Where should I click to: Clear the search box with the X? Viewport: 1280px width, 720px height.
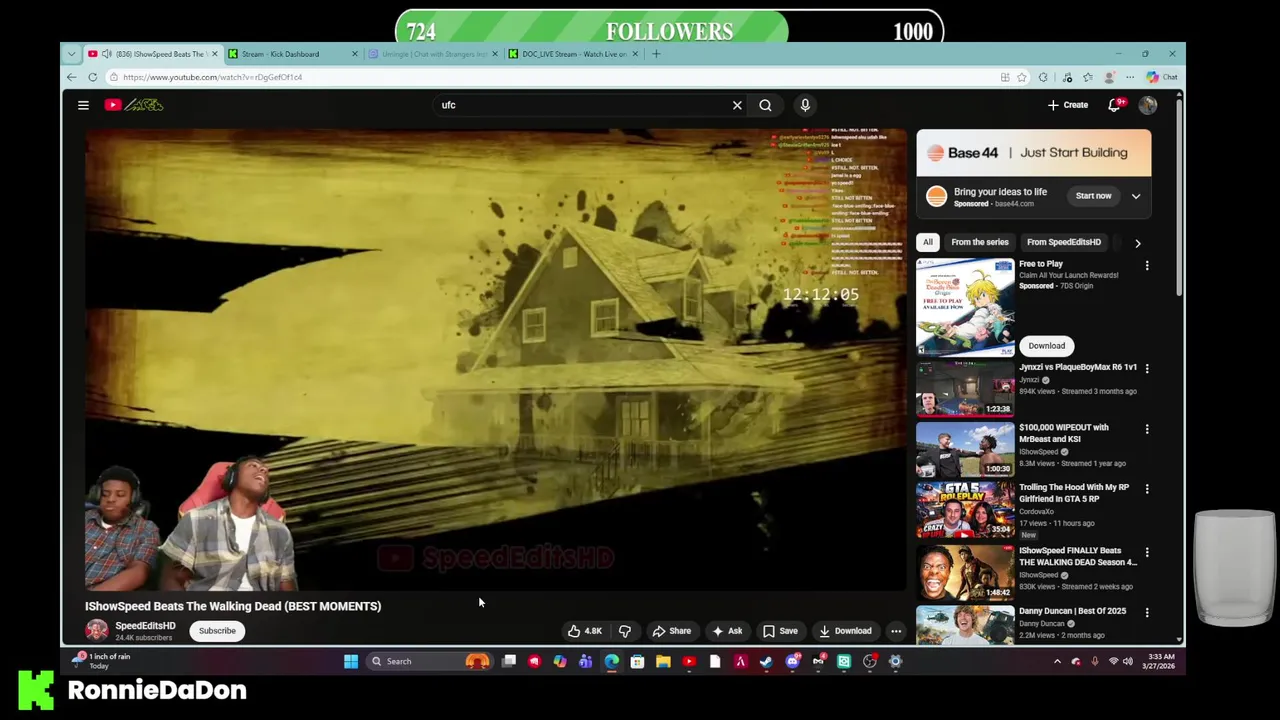(x=737, y=105)
